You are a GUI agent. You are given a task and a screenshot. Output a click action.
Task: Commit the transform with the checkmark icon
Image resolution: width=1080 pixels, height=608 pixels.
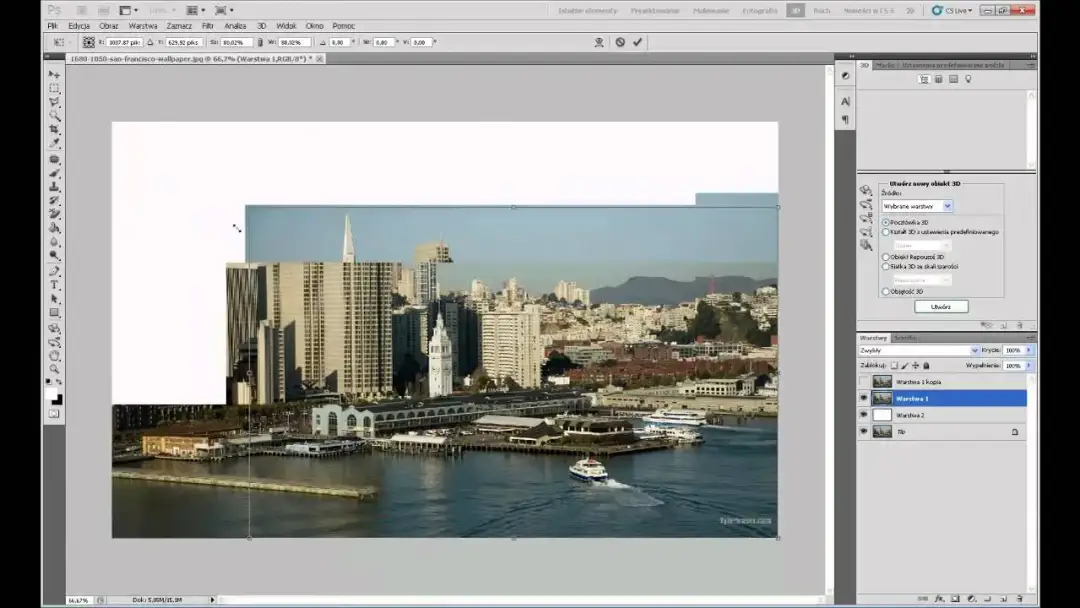coord(638,42)
